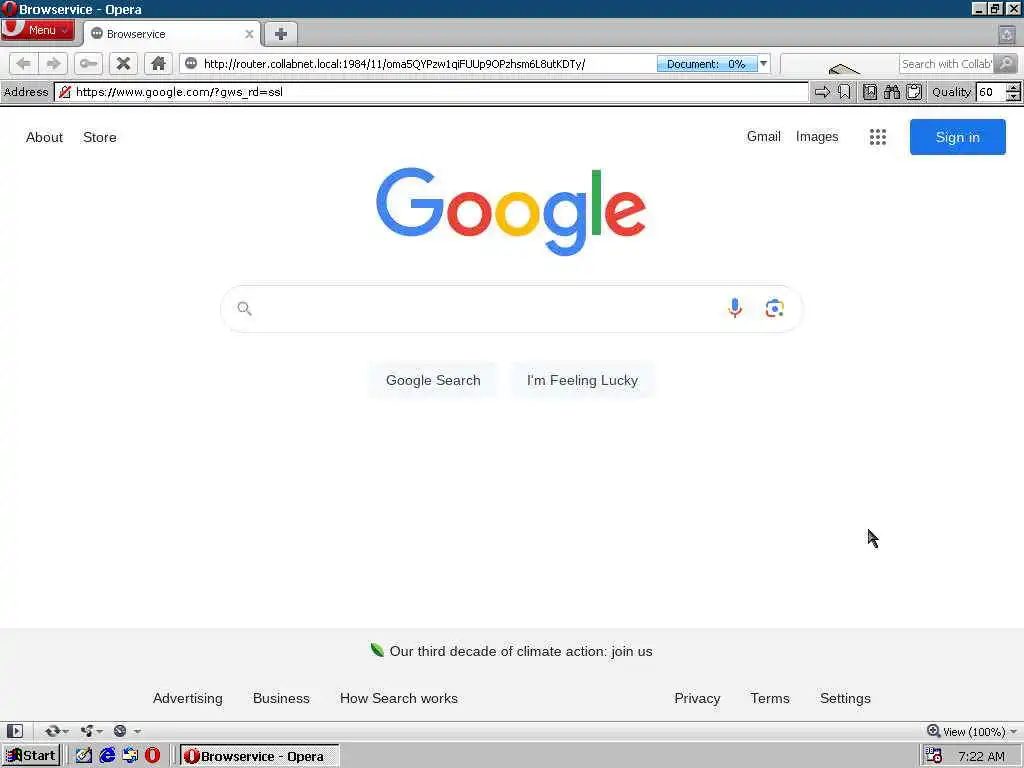Click the I'm Feeling Lucky button
This screenshot has width=1024, height=768.
[582, 380]
